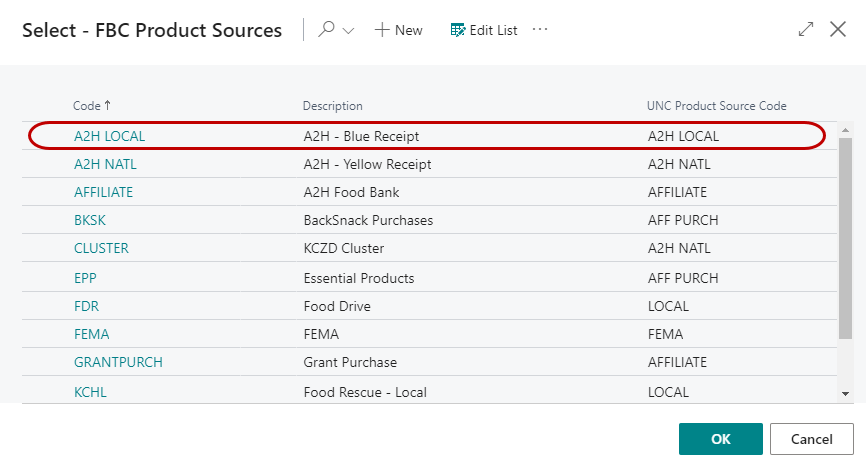Expand the search dropdown chevron

coord(349,31)
